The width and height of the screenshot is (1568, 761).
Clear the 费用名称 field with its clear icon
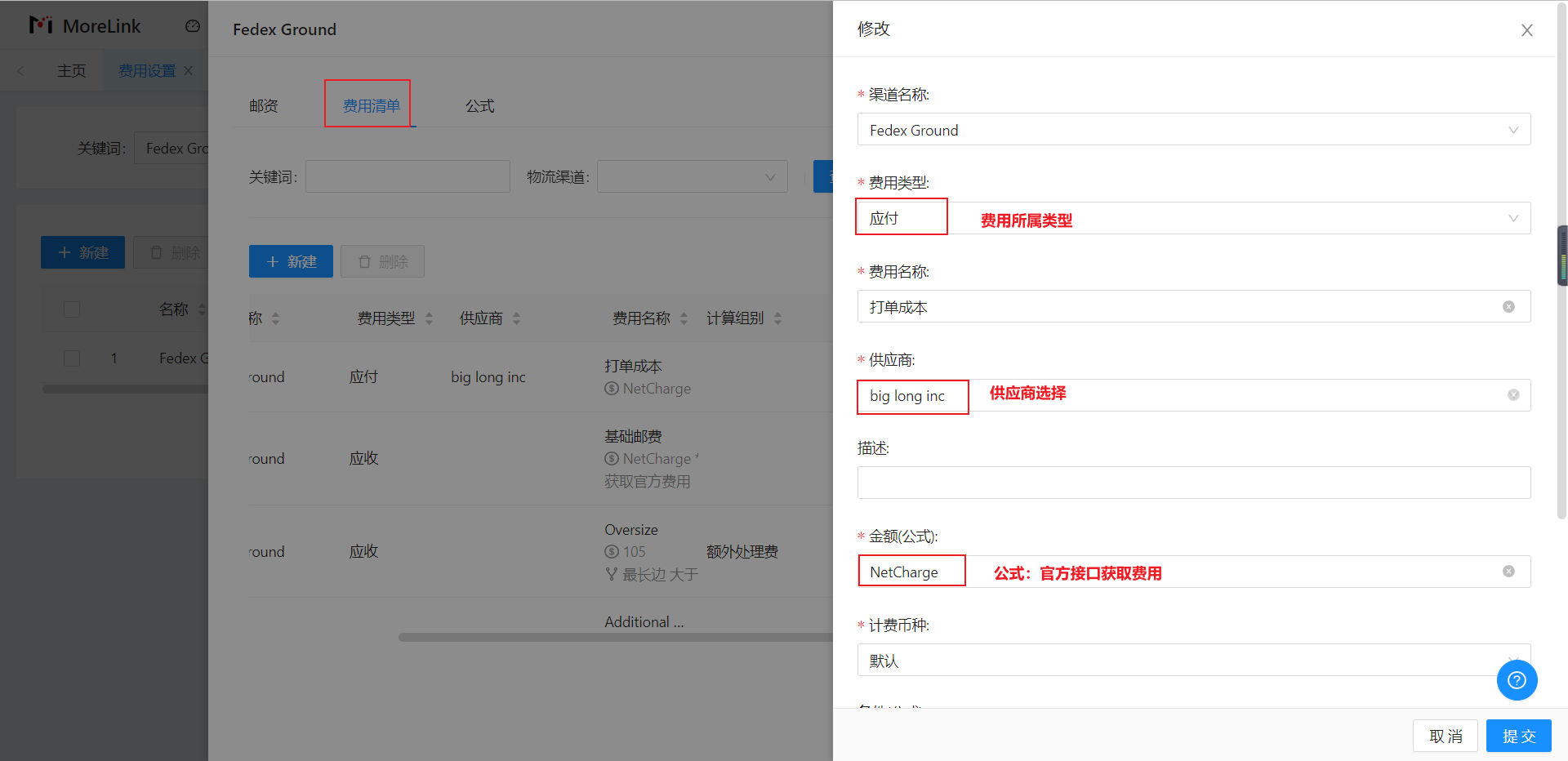pos(1508,307)
